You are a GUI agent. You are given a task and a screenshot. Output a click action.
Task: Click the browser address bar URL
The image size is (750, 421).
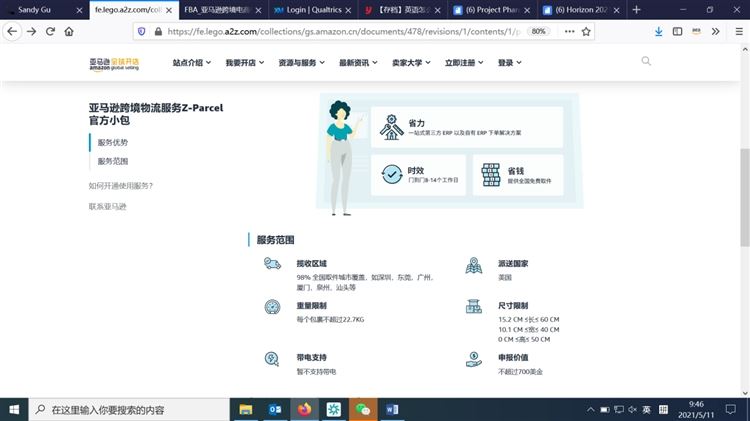pos(343,32)
